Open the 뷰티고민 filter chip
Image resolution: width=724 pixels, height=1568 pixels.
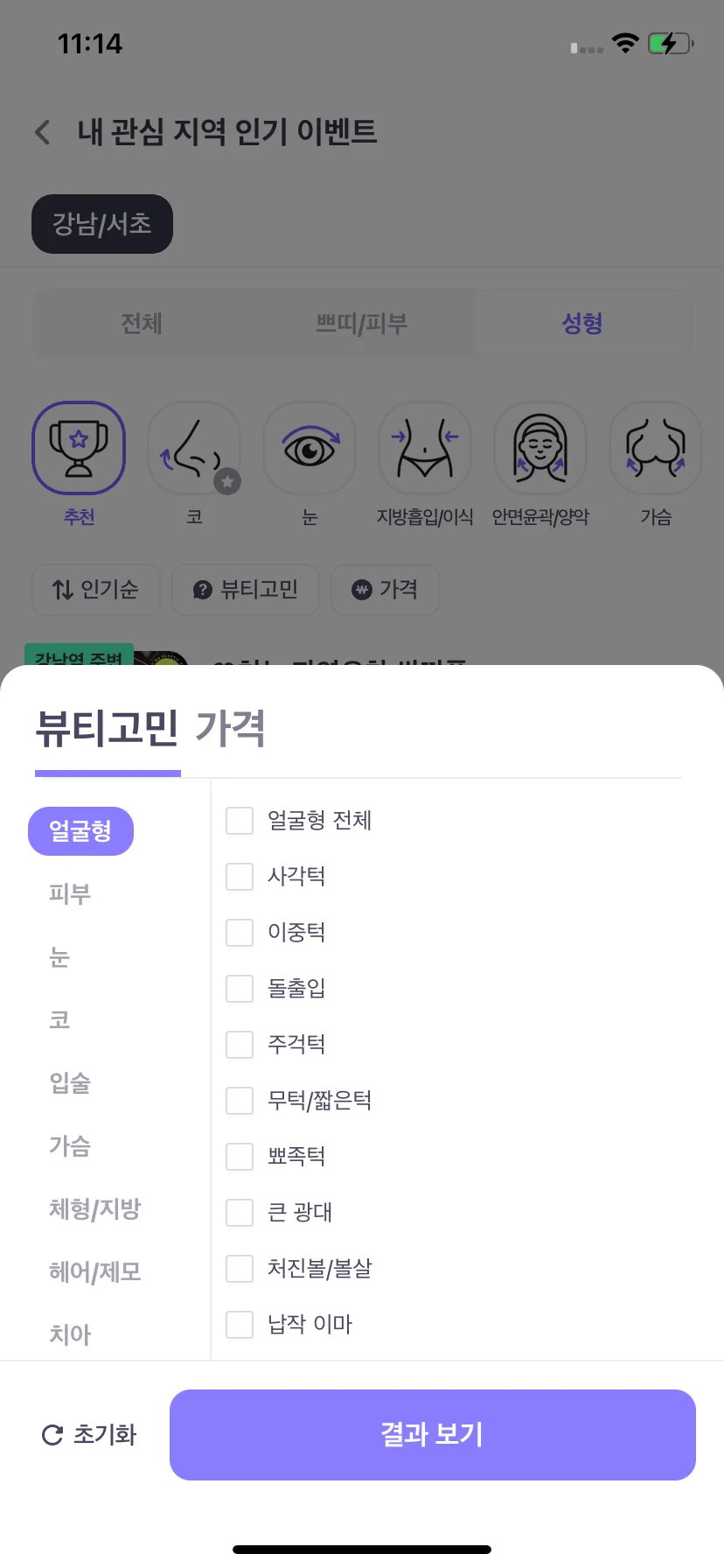pyautogui.click(x=246, y=590)
